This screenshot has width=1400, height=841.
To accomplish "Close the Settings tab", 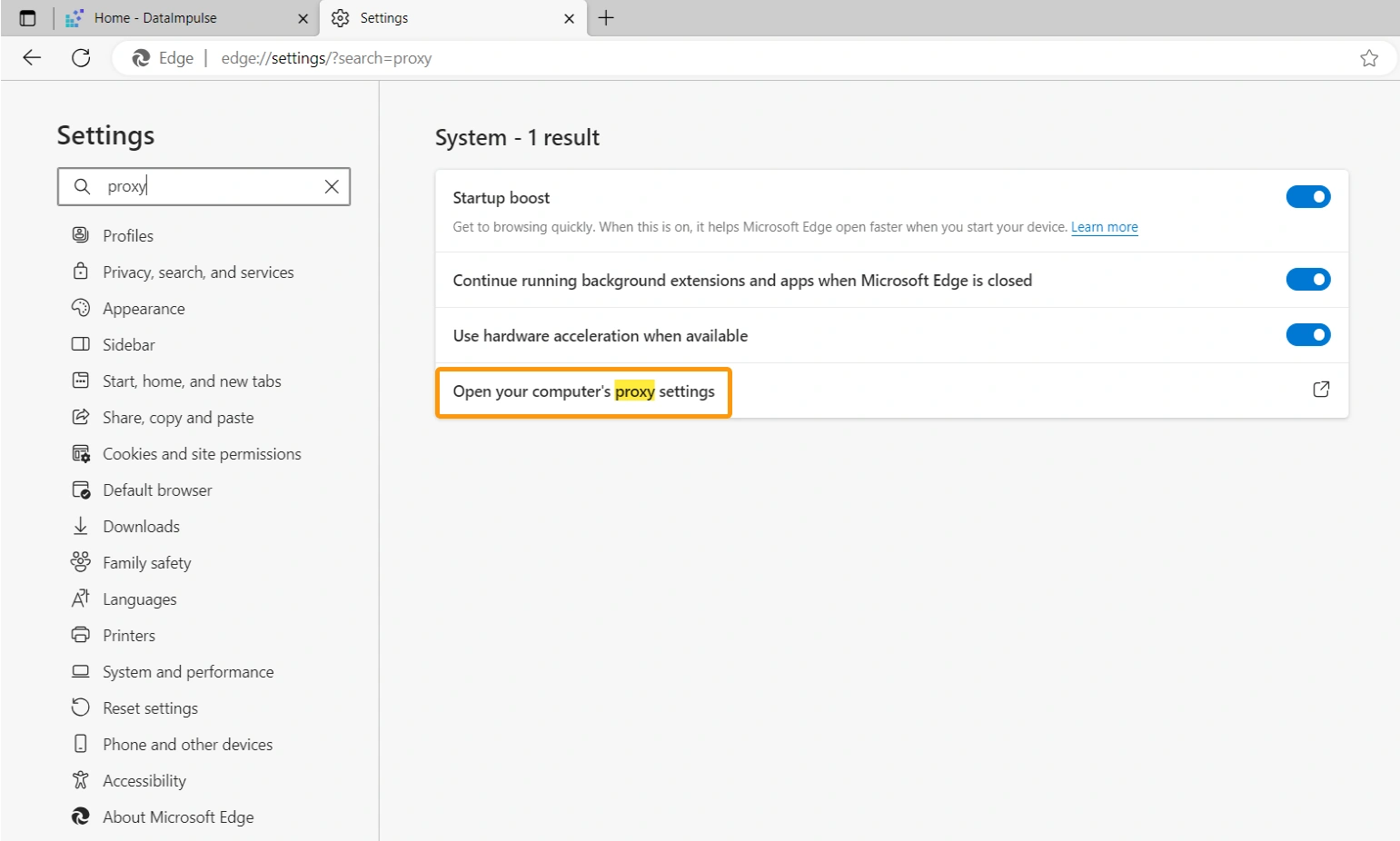I will [569, 18].
